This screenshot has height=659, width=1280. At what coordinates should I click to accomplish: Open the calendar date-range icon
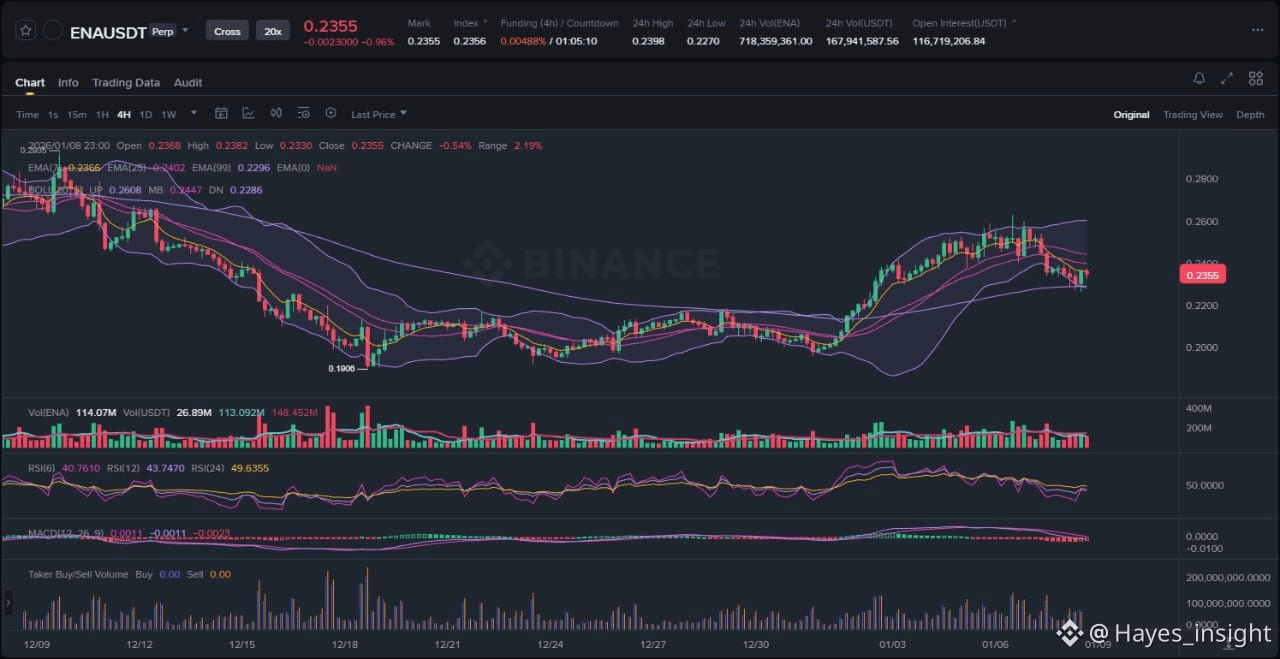pyautogui.click(x=222, y=114)
